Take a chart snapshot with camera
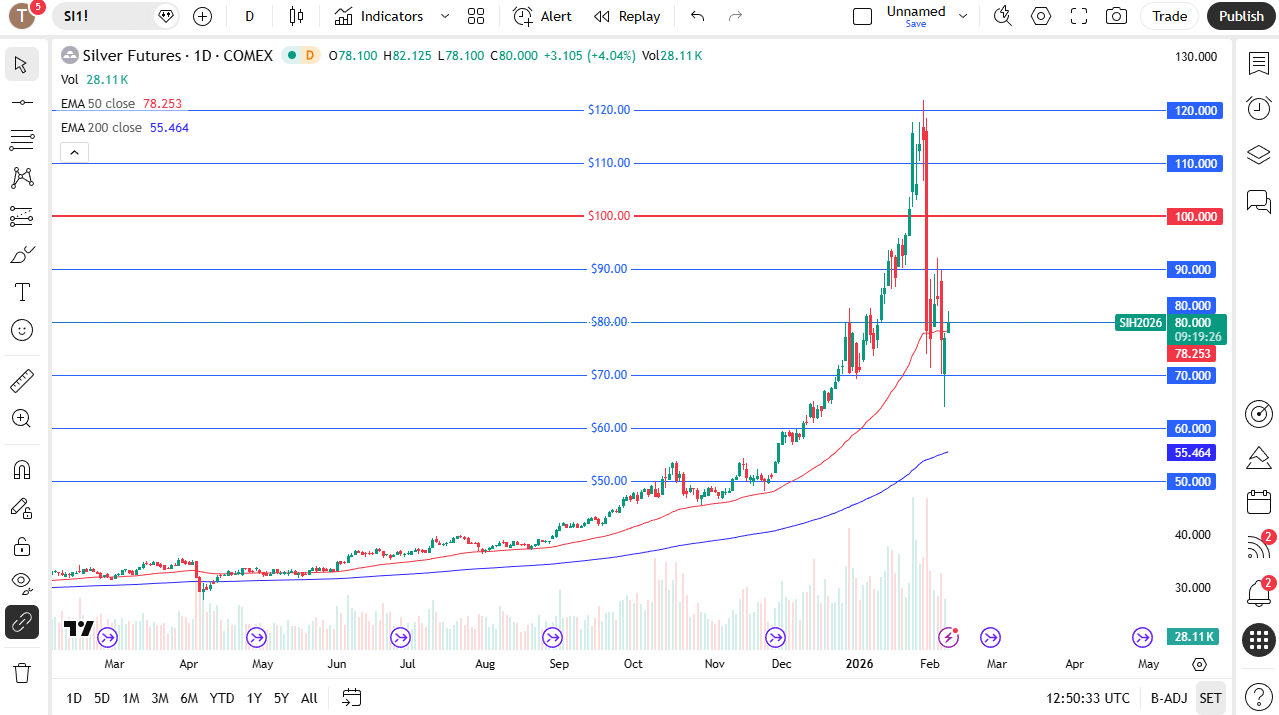Screen dimensions: 1279x715 [1117, 16]
